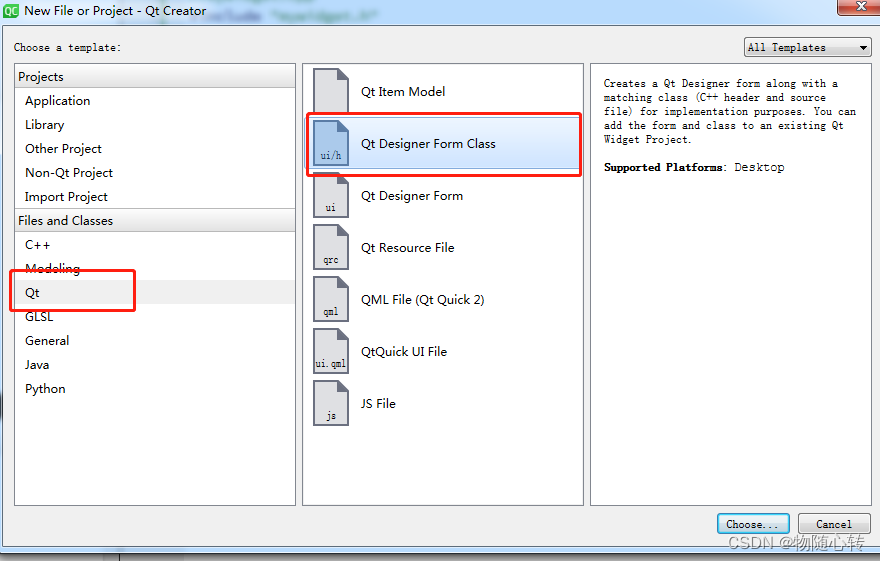The width and height of the screenshot is (880, 561).
Task: Select Modeling files category
Action: [x=154, y=268]
